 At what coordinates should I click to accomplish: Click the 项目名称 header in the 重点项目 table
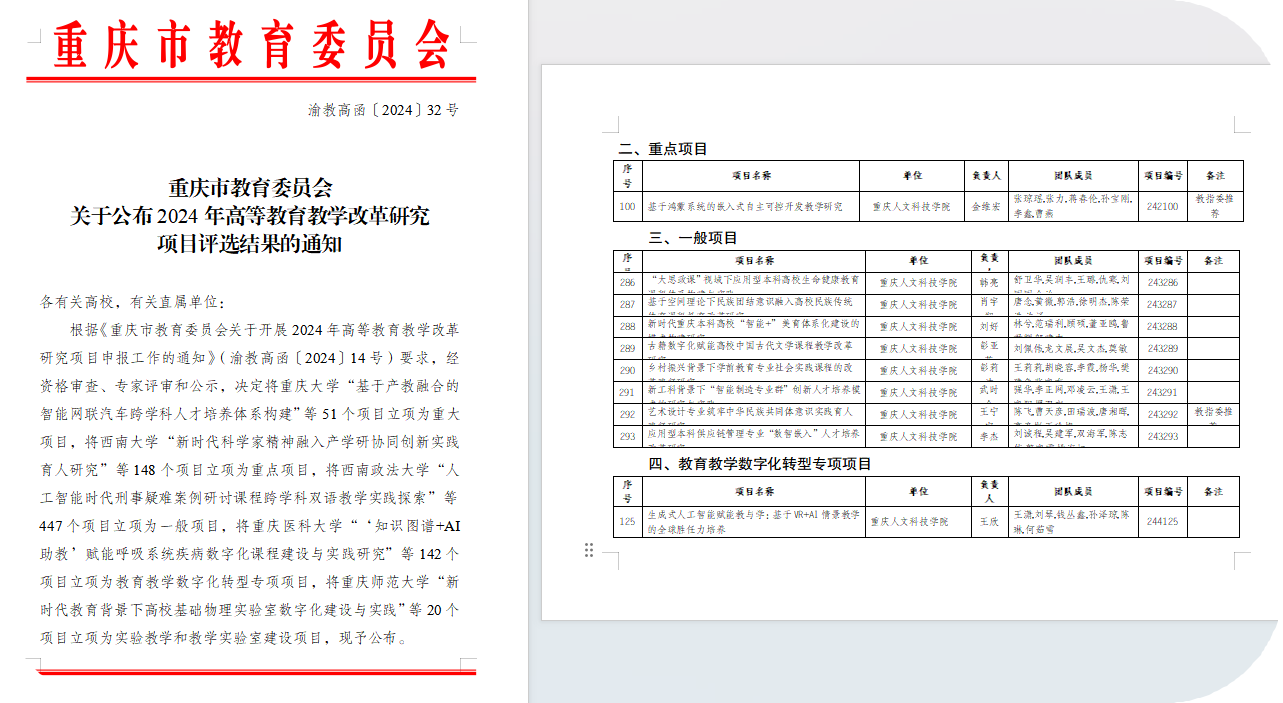[751, 176]
